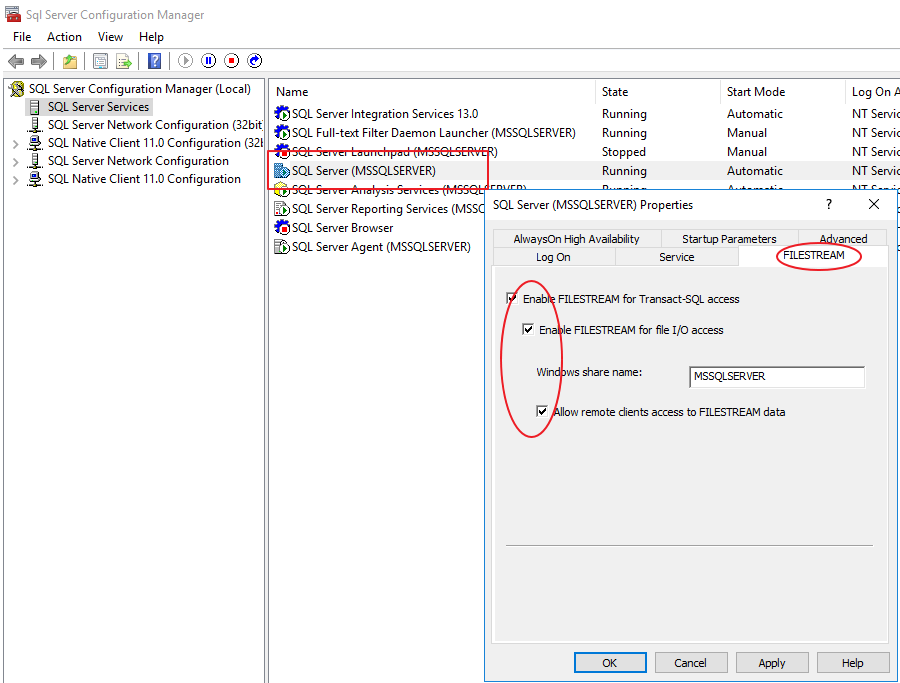Select the FILESTREAM tab
This screenshot has height=683, width=900.
[x=813, y=255]
